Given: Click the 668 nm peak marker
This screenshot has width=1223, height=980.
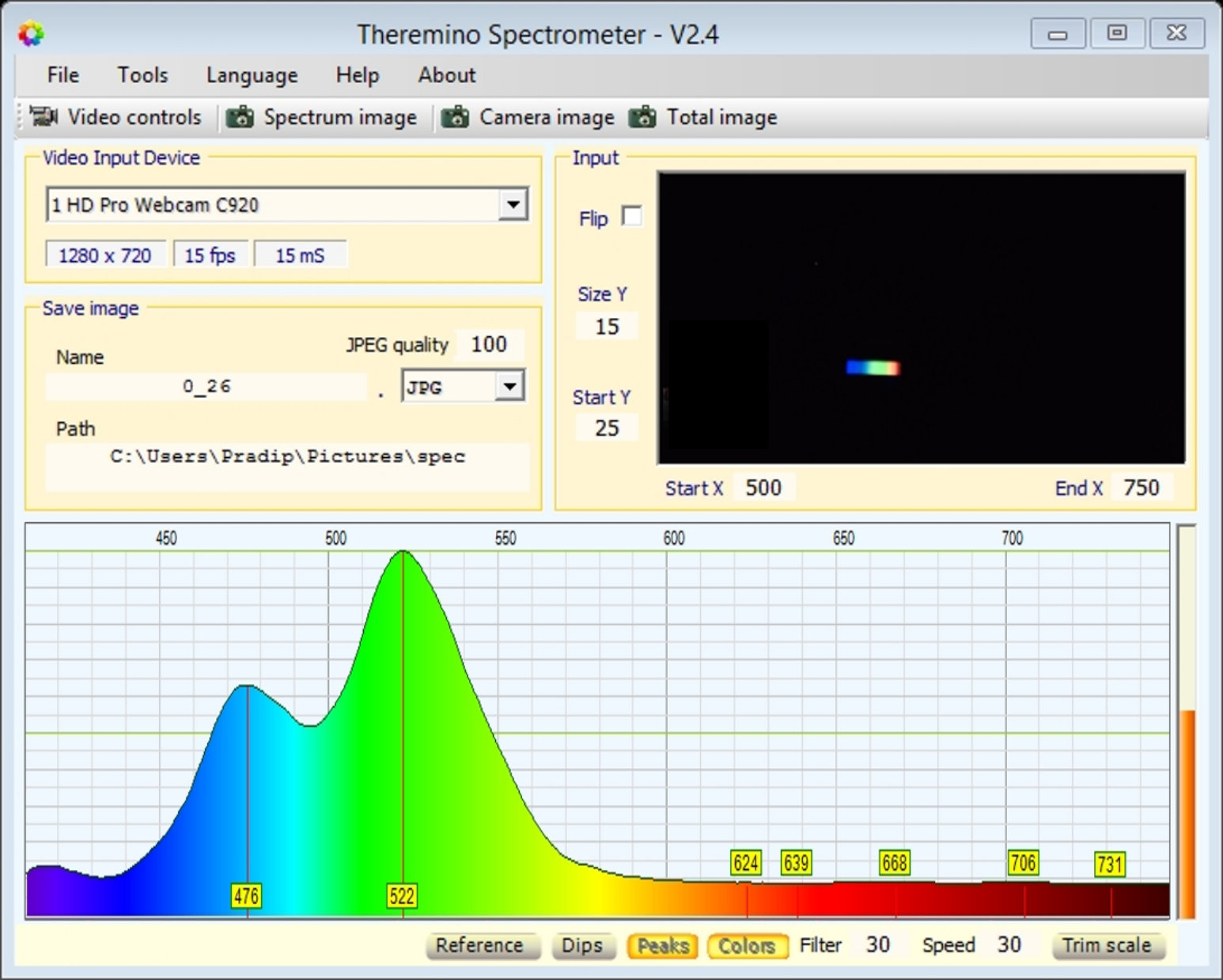Looking at the screenshot, I should pos(895,862).
